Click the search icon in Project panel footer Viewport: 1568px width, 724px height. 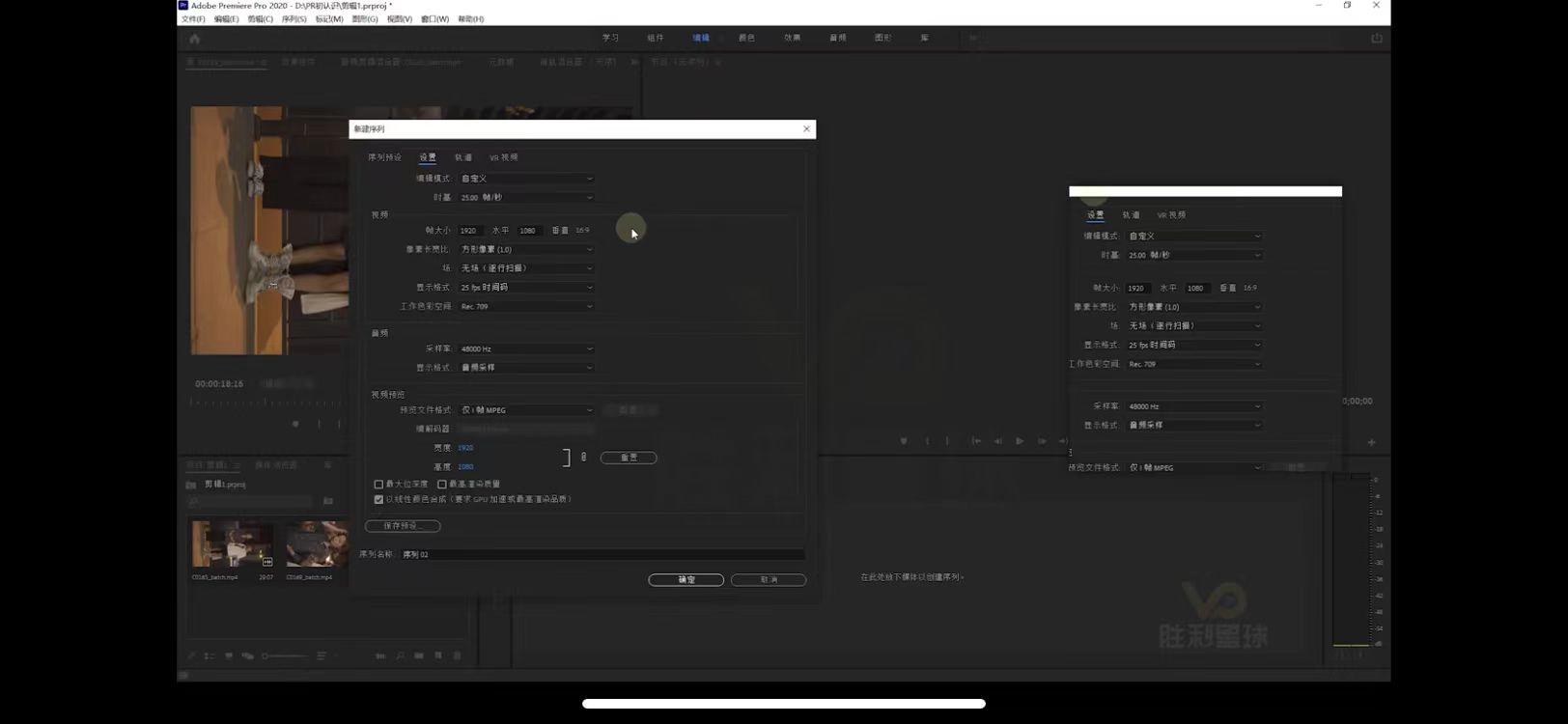tap(400, 655)
